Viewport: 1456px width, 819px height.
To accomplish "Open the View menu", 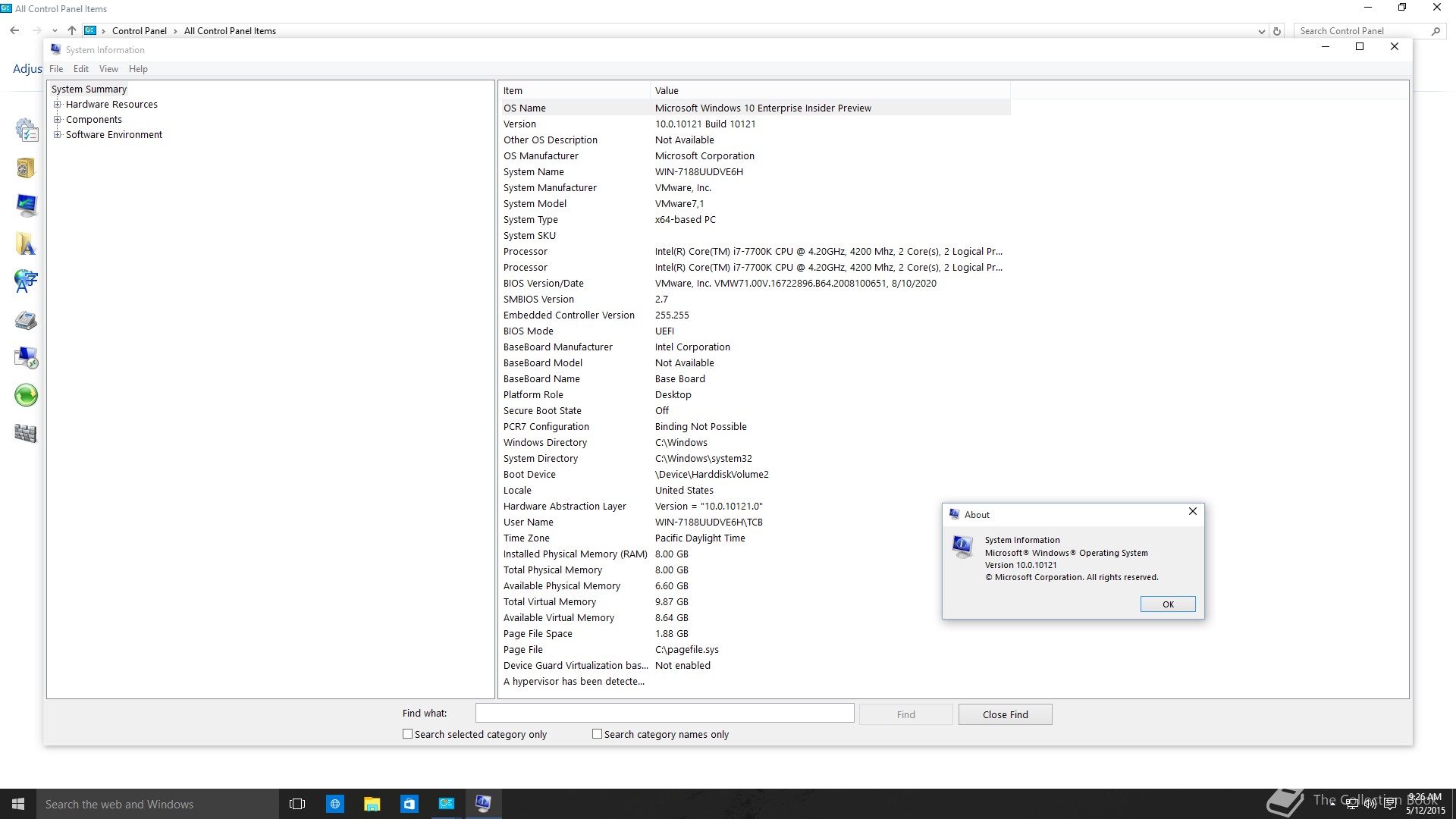I will point(108,69).
